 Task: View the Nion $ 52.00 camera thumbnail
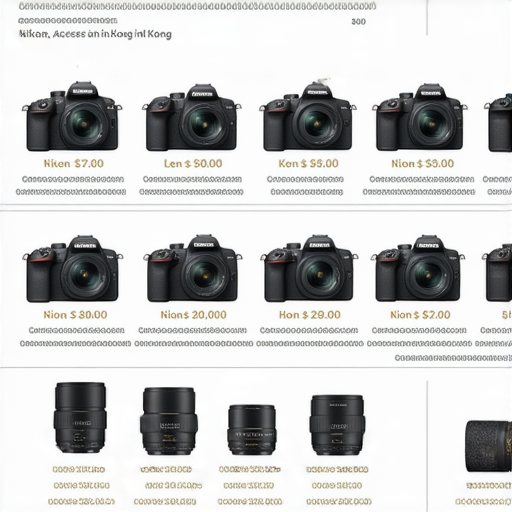418,269
